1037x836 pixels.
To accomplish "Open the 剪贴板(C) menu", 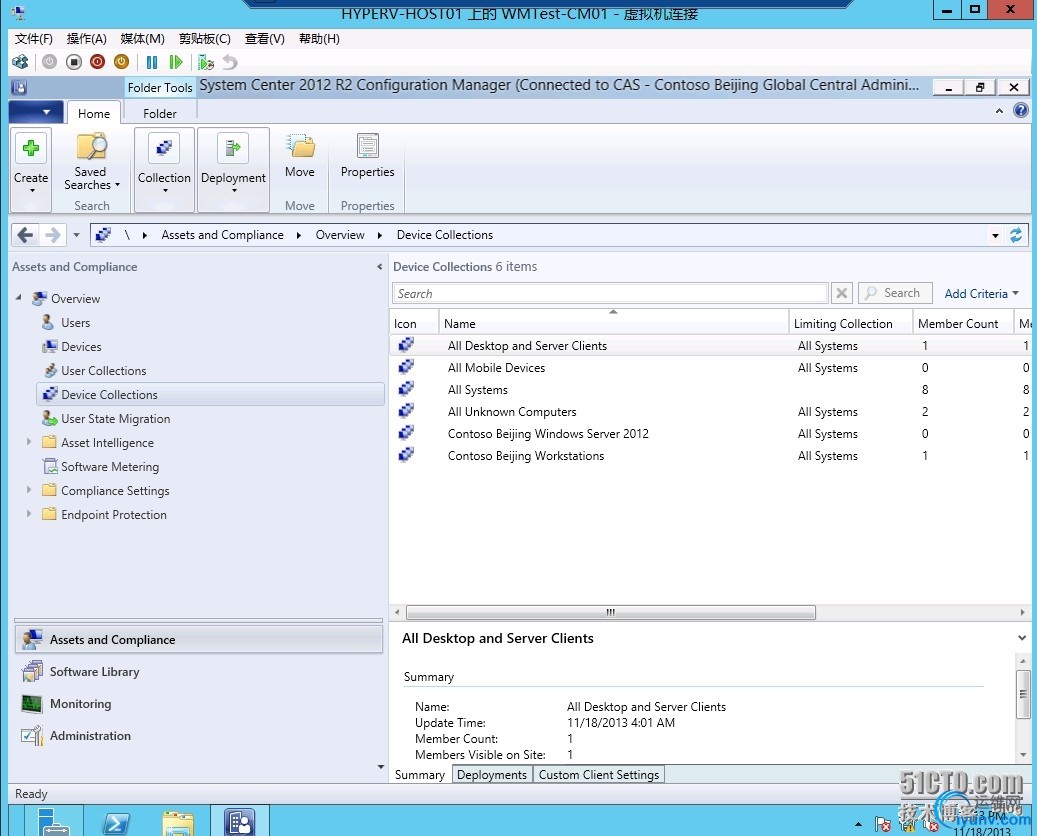I will [x=205, y=38].
